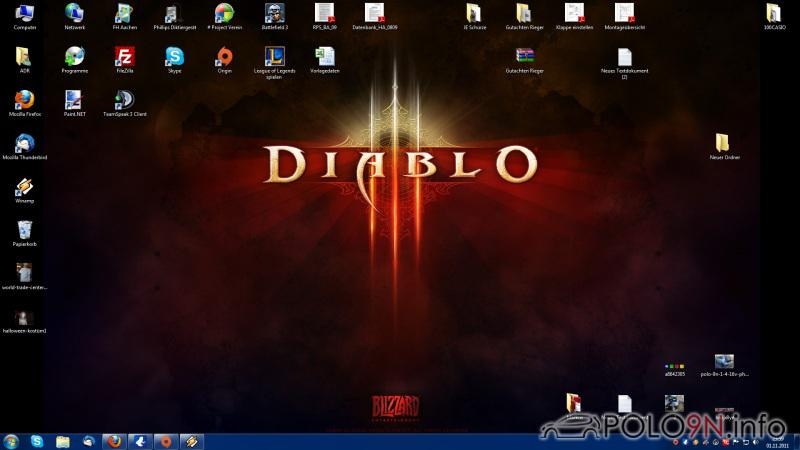Screen dimensions: 800x450
Task: Launch the Philips Diktiergerät shortcut
Action: pos(174,16)
